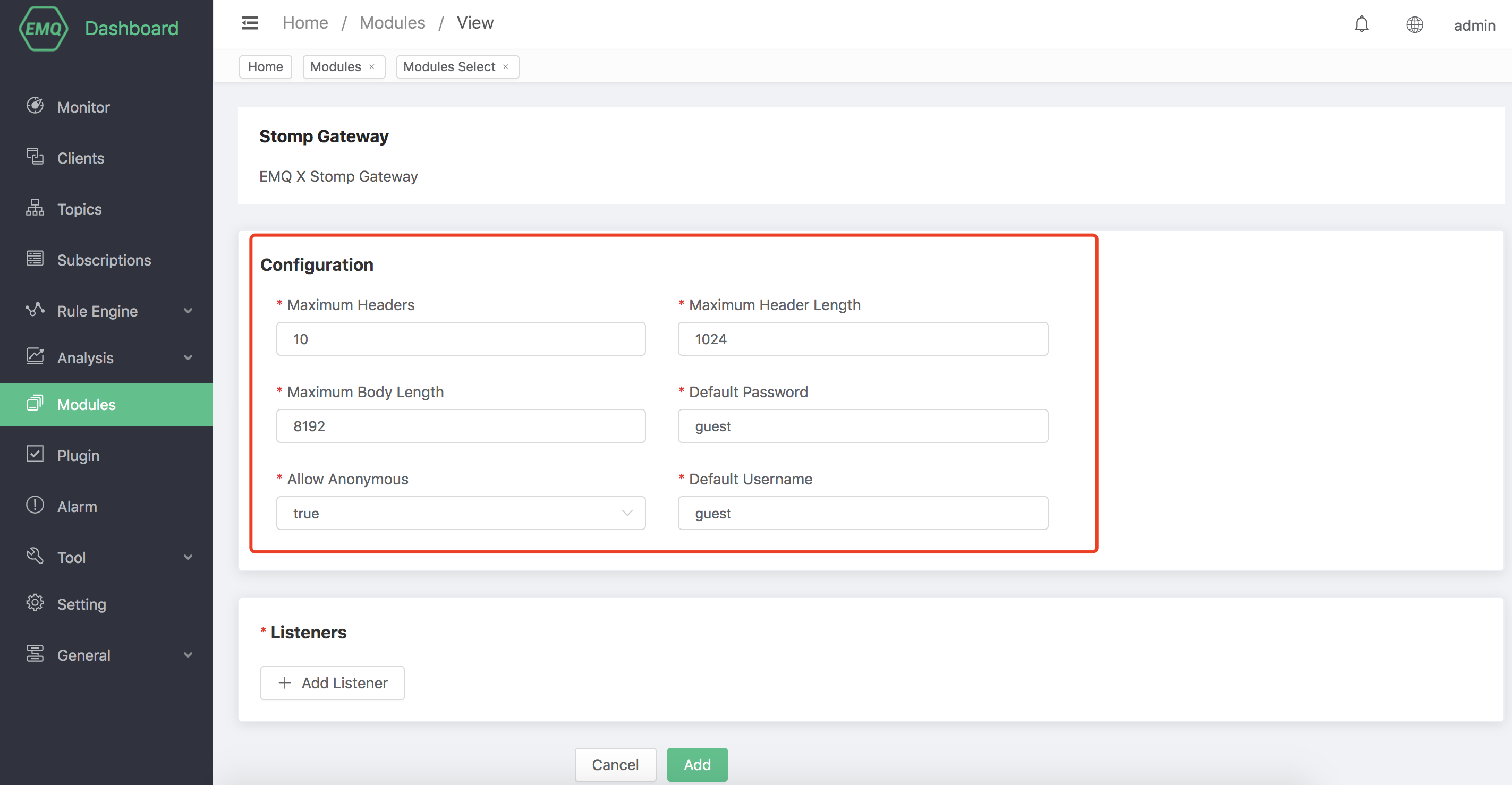Click the Setting gear icon

point(35,602)
